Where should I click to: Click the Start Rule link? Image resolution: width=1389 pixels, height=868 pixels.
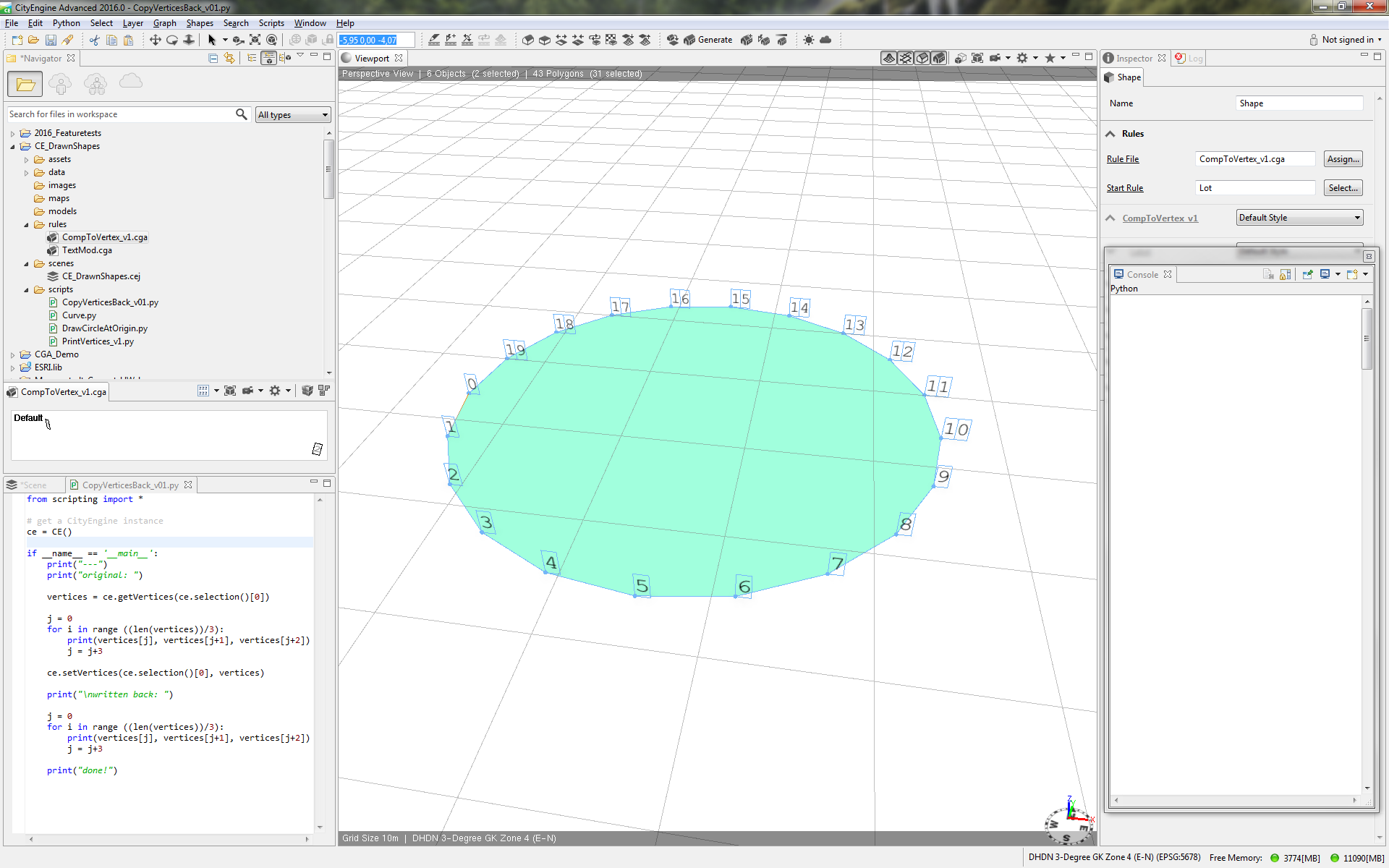click(x=1124, y=188)
